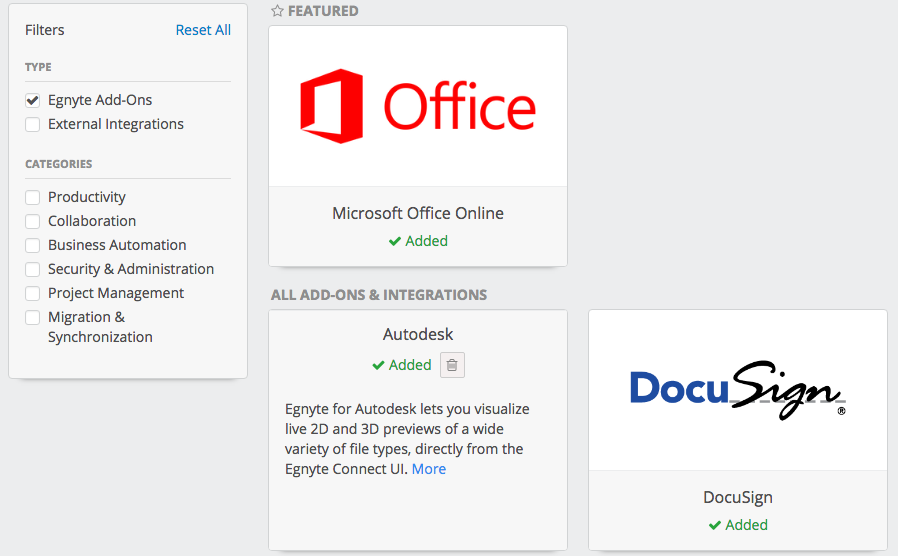Screen dimensions: 898x556
Task: Click the trash icon next to Autodesk
Action: tap(452, 365)
